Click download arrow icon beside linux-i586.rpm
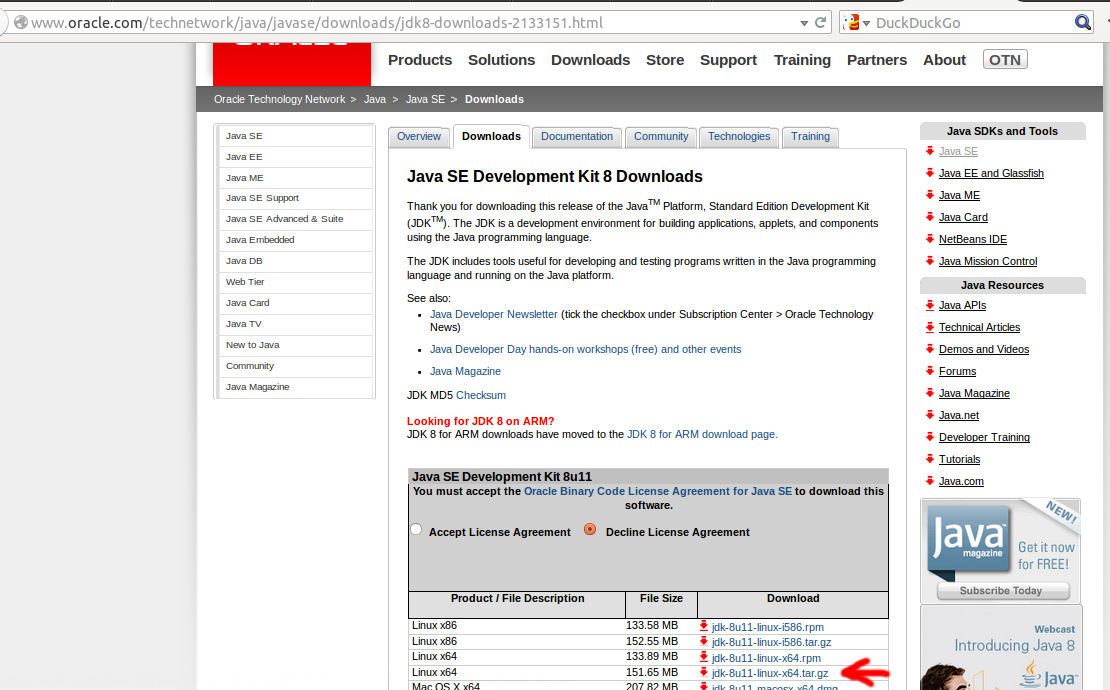Viewport: 1110px width, 690px height. [704, 626]
